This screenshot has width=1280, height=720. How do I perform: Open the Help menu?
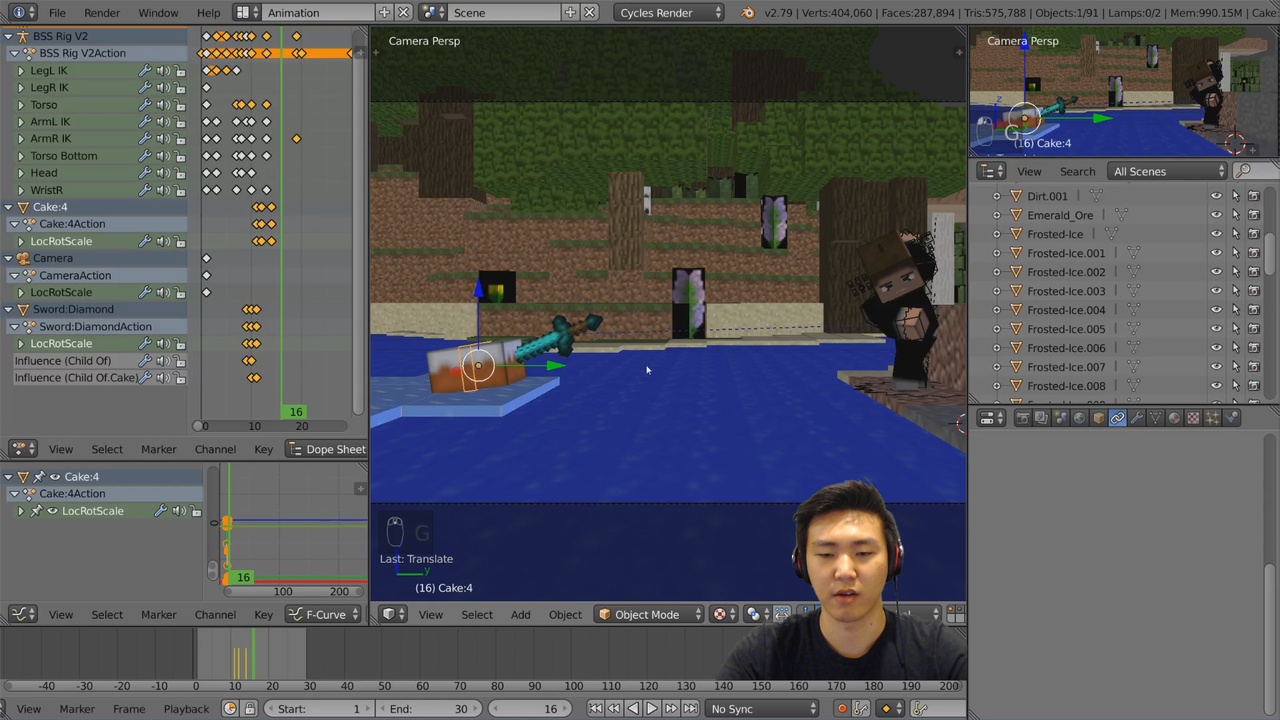[x=209, y=13]
